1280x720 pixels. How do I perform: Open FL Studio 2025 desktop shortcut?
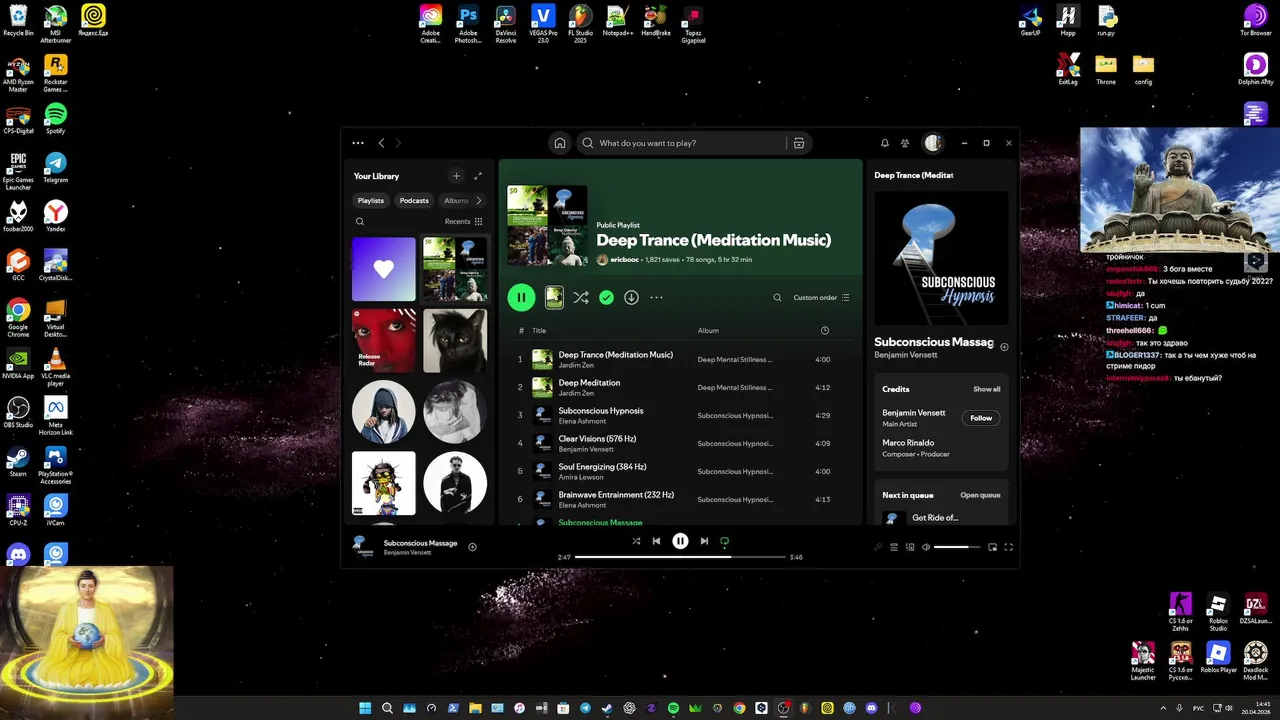[x=580, y=22]
